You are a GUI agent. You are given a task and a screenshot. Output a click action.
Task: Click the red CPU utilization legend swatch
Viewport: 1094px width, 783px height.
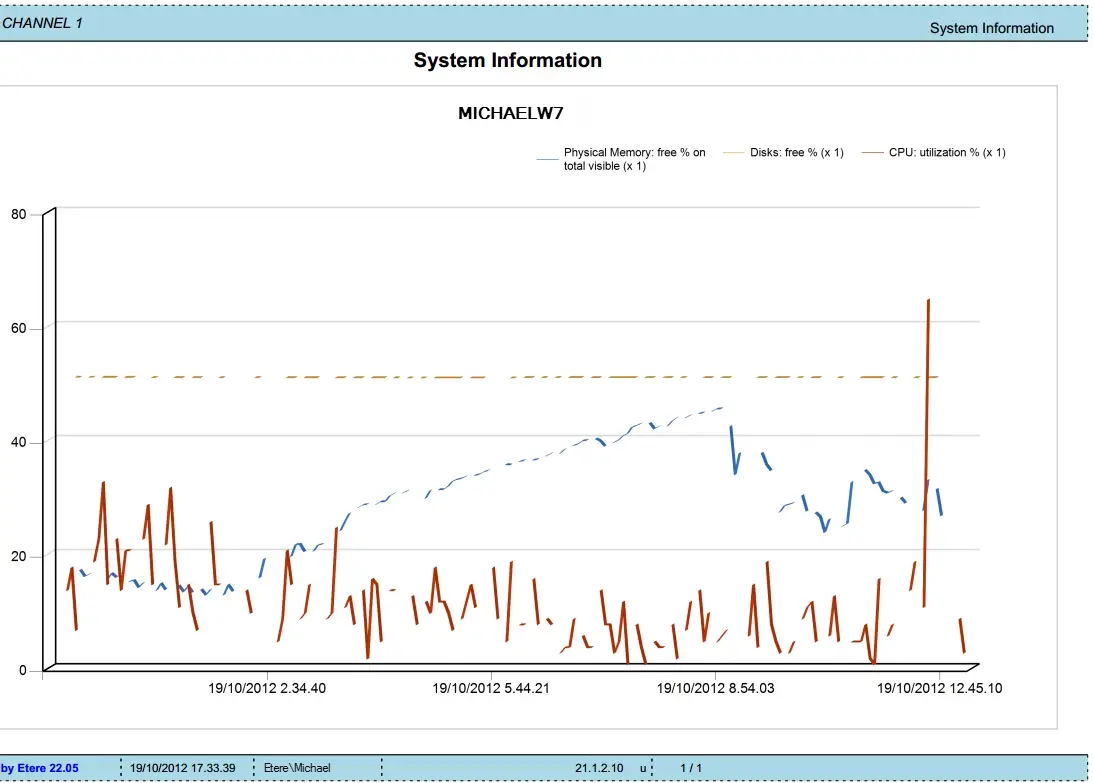[874, 153]
